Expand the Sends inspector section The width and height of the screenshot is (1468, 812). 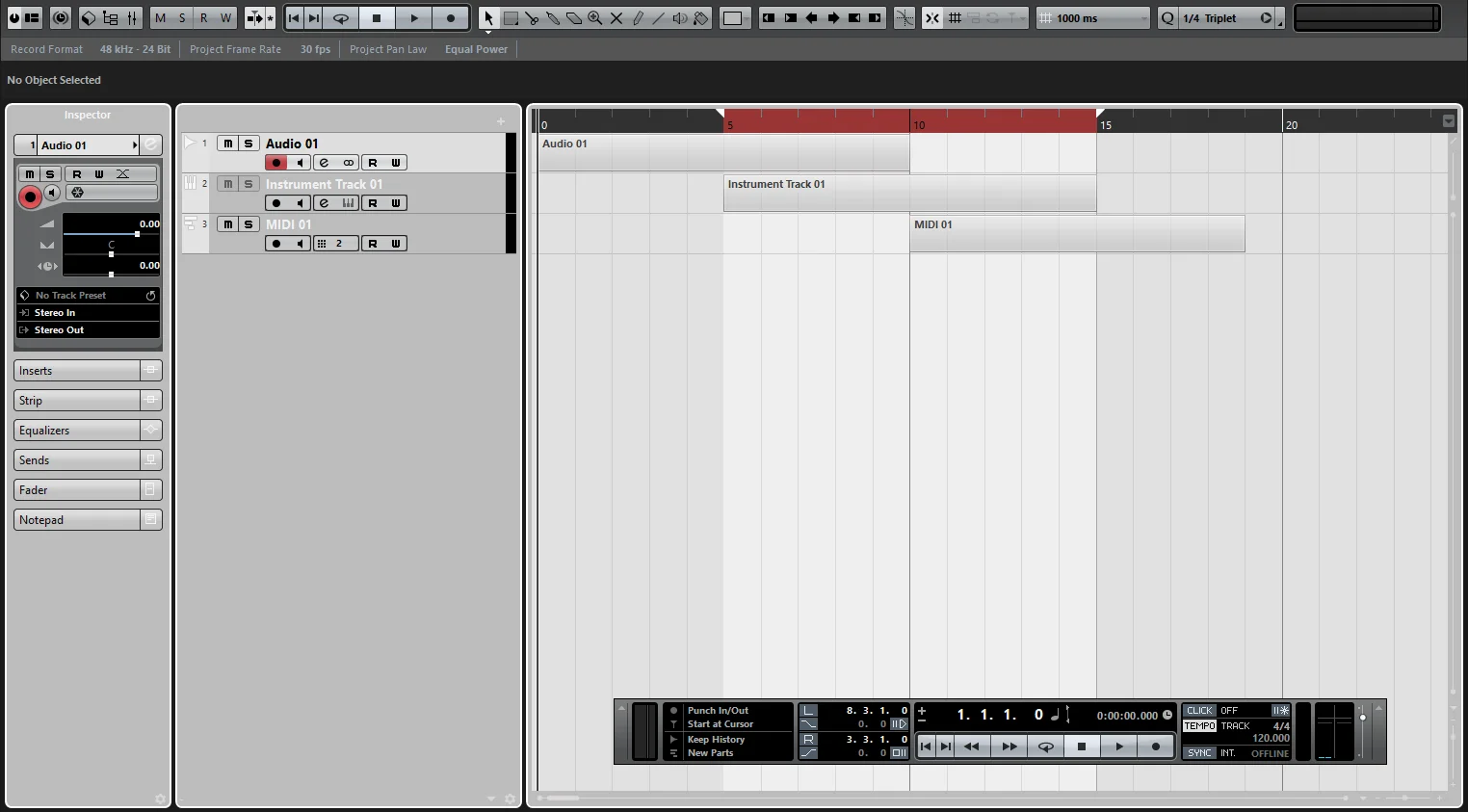[x=88, y=460]
